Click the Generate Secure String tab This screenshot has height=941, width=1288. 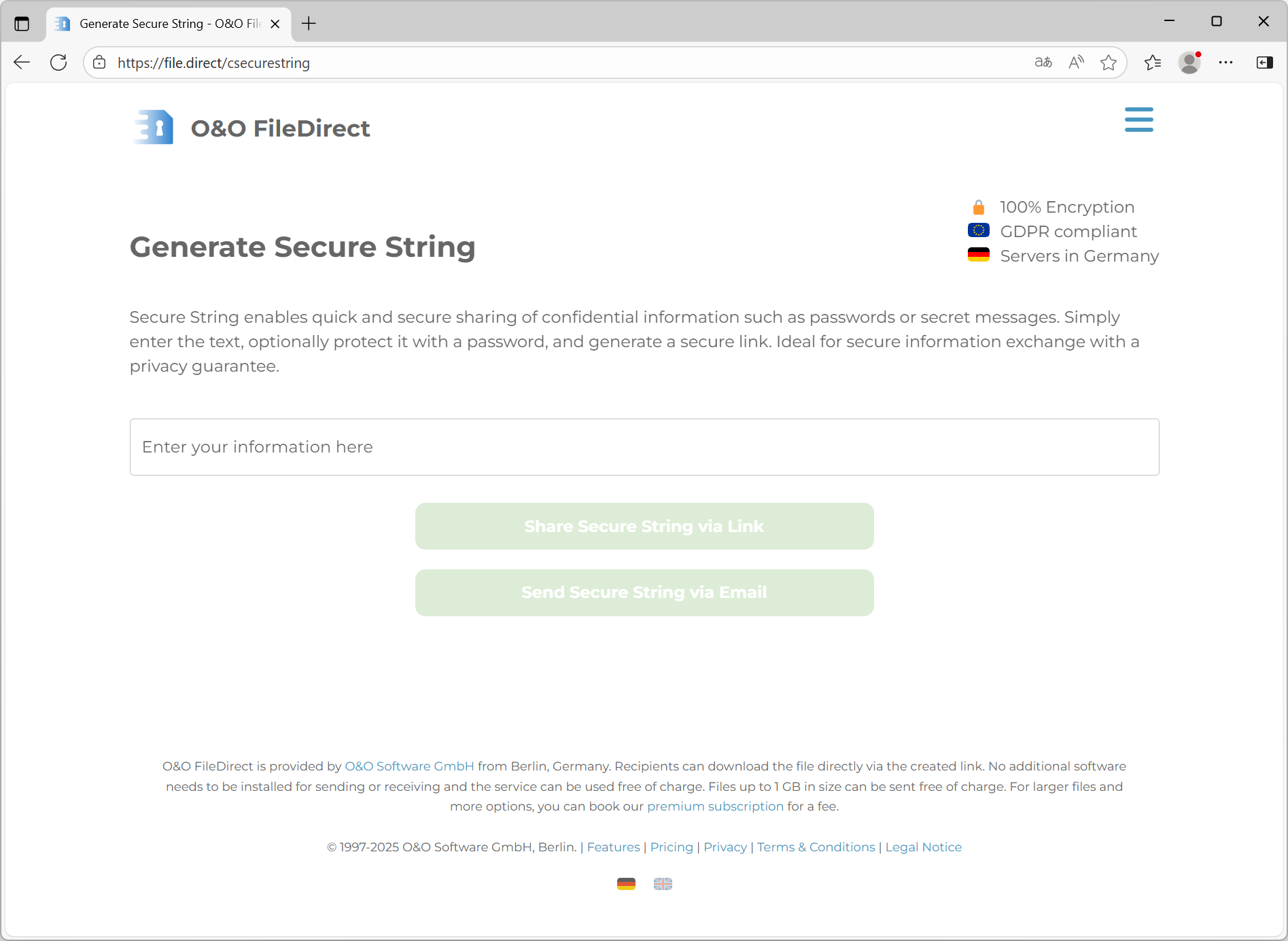163,24
